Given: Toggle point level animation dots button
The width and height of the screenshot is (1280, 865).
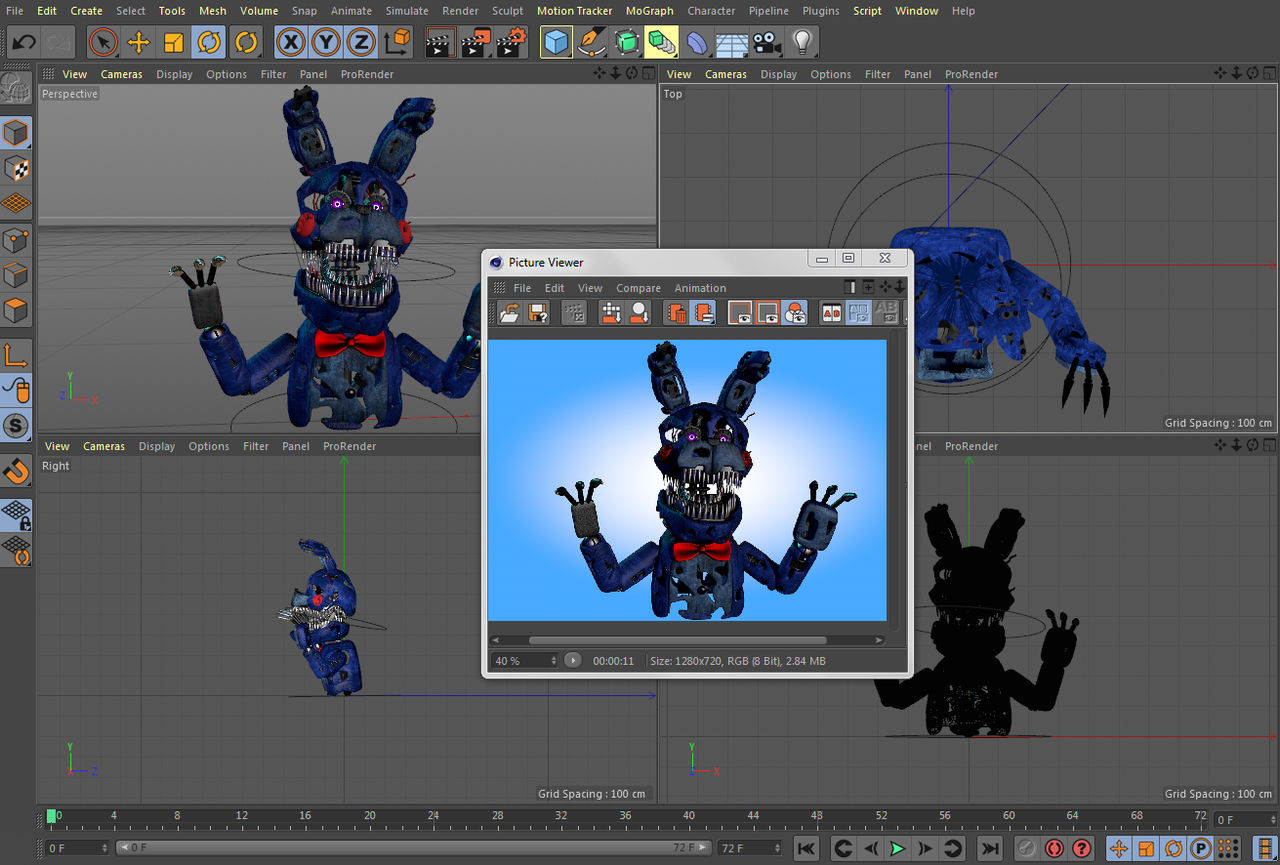Looking at the screenshot, I should coord(1227,849).
